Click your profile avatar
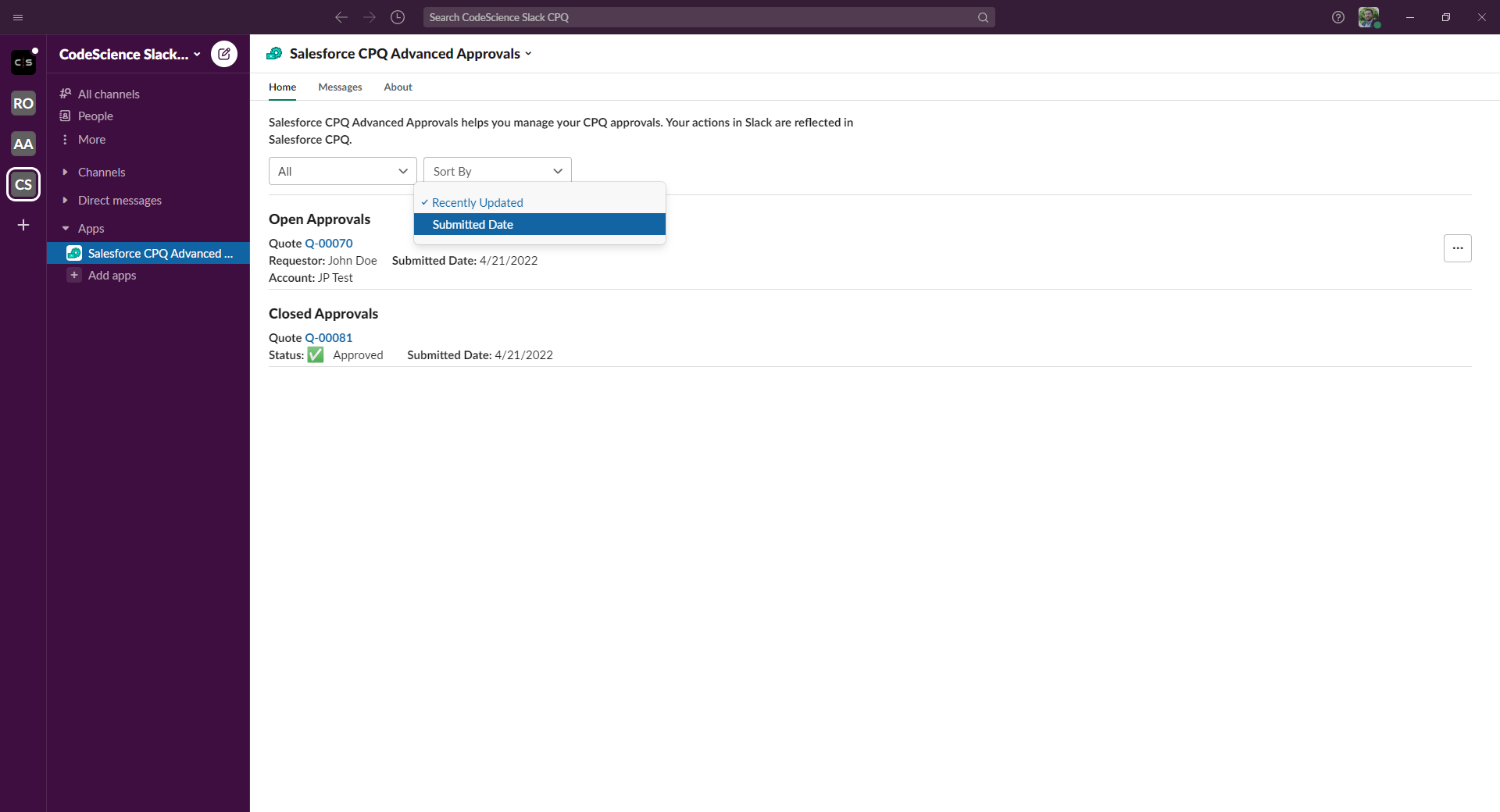Image resolution: width=1500 pixels, height=812 pixels. [1370, 17]
